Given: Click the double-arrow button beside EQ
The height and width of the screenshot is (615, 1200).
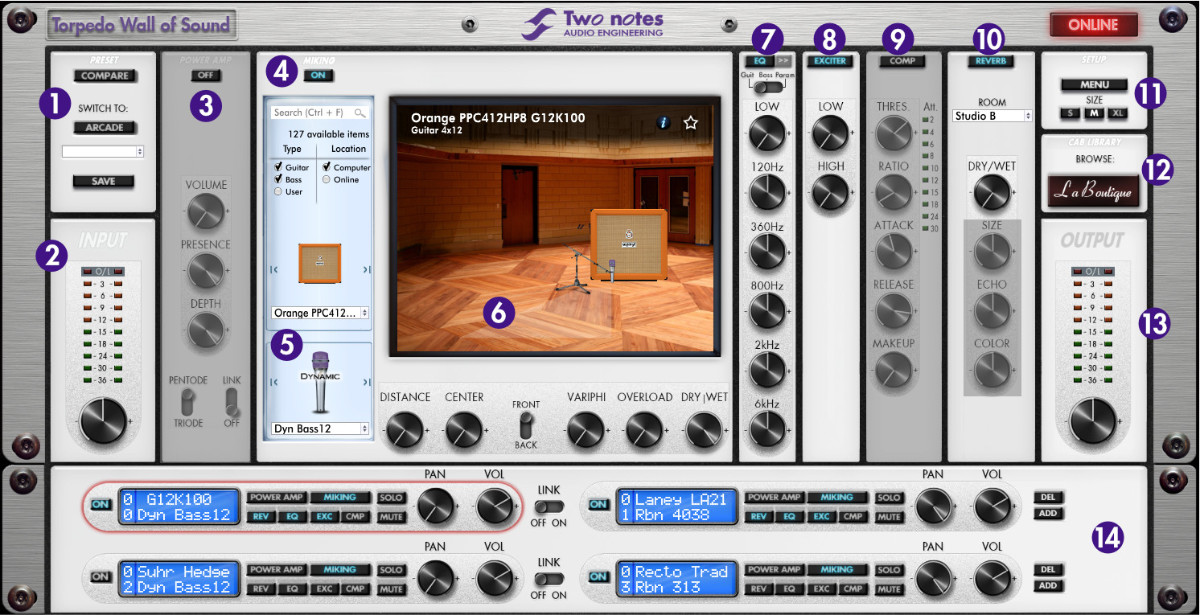Looking at the screenshot, I should (783, 61).
